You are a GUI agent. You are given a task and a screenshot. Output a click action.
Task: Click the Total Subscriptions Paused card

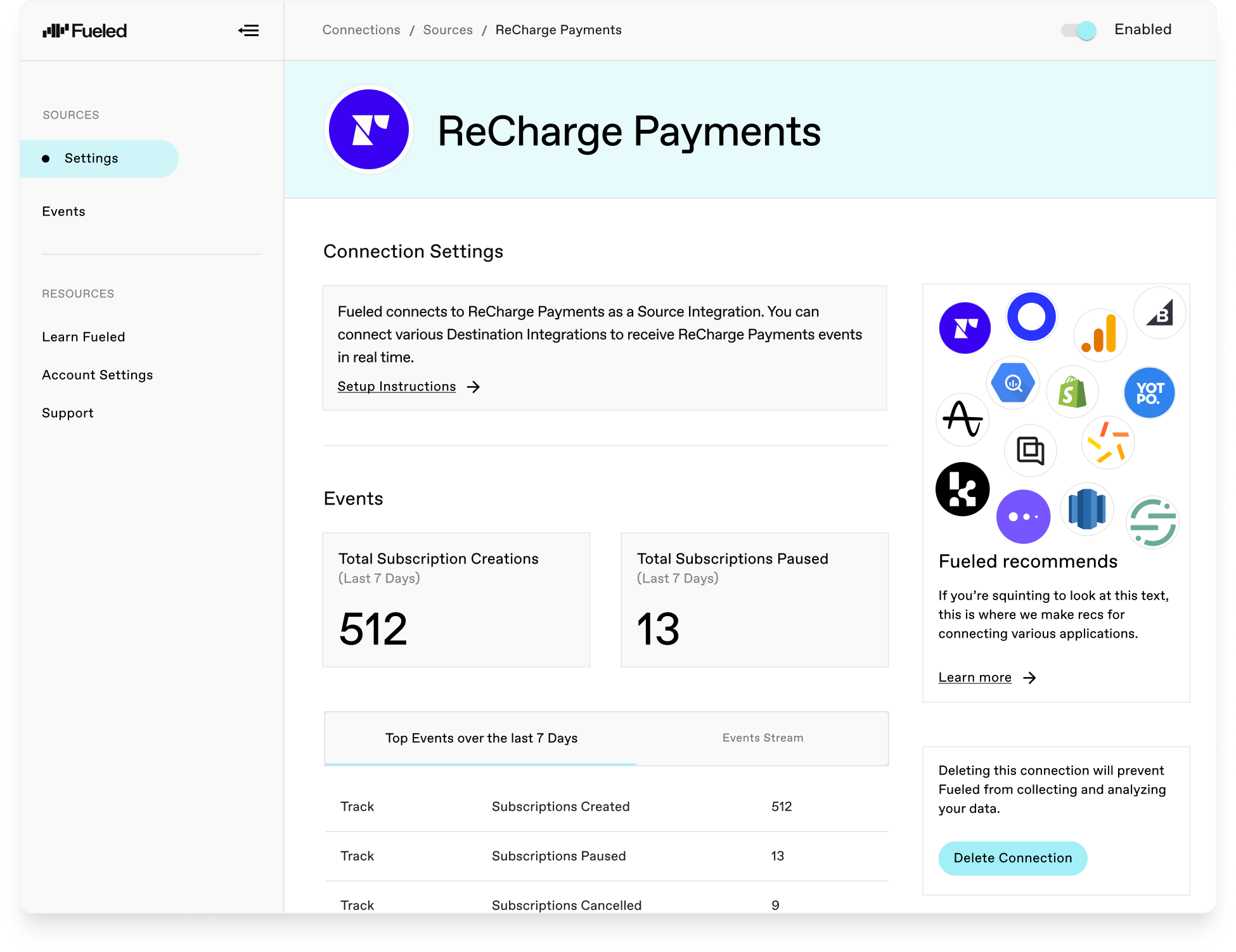pos(755,600)
